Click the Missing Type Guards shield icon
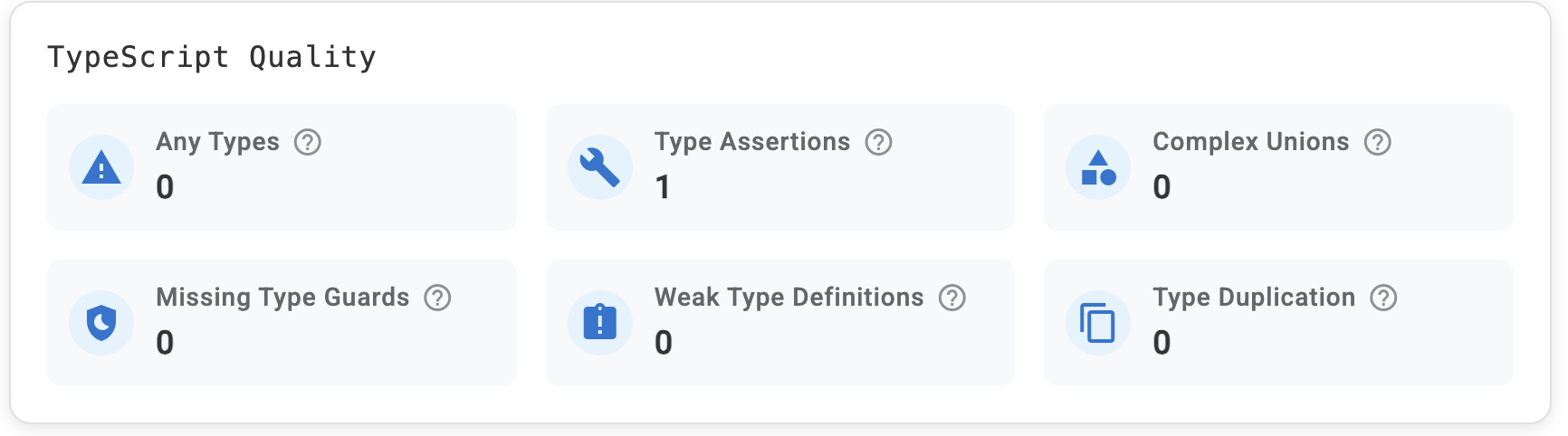The height and width of the screenshot is (436, 1568). pos(101,323)
